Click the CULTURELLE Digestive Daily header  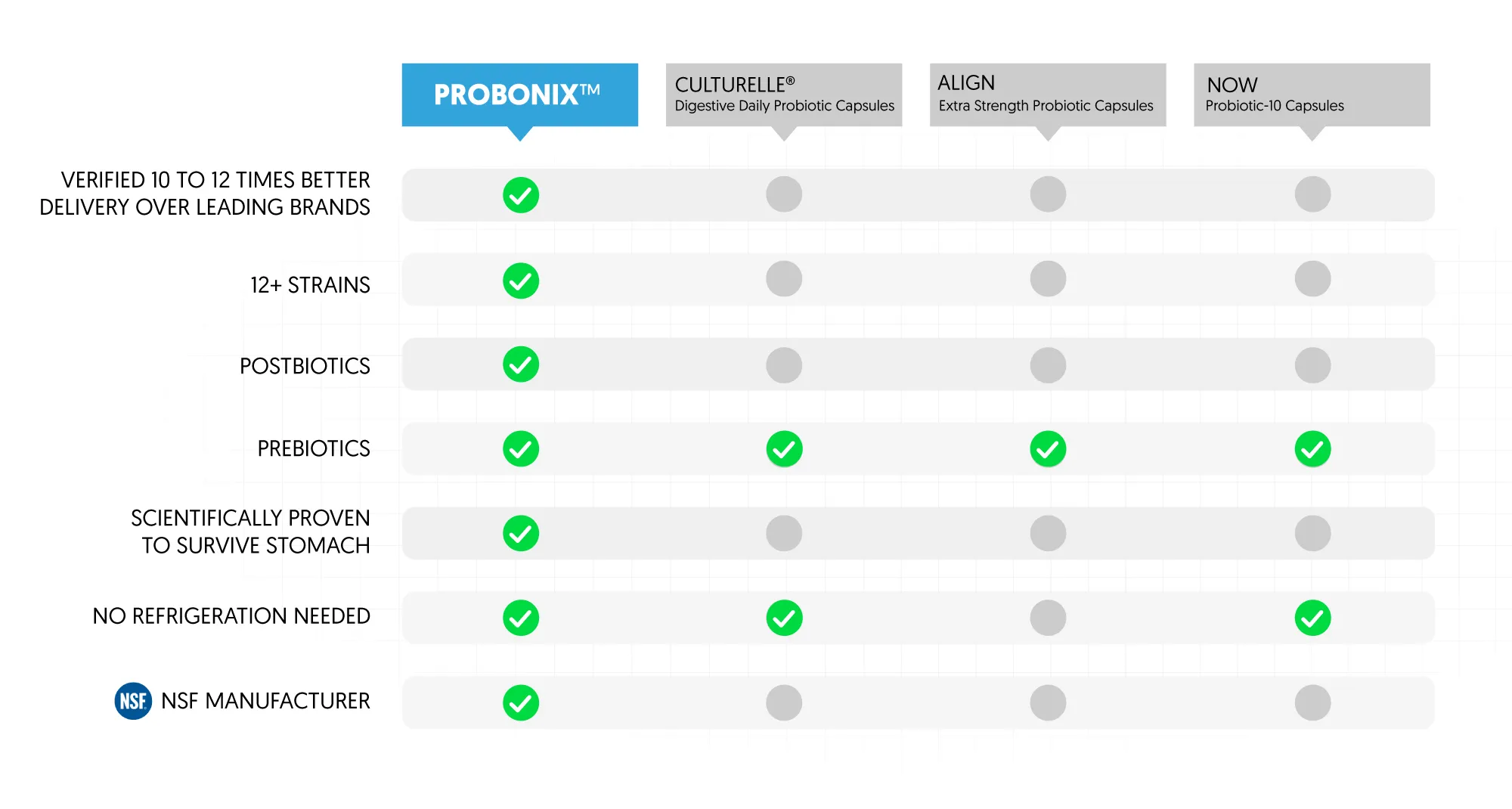[x=784, y=95]
